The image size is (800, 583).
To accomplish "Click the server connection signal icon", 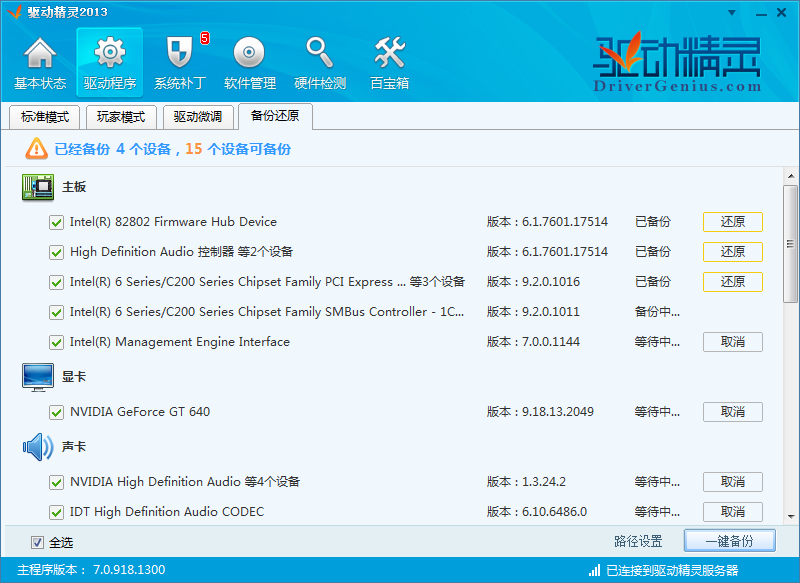I will coord(594,570).
